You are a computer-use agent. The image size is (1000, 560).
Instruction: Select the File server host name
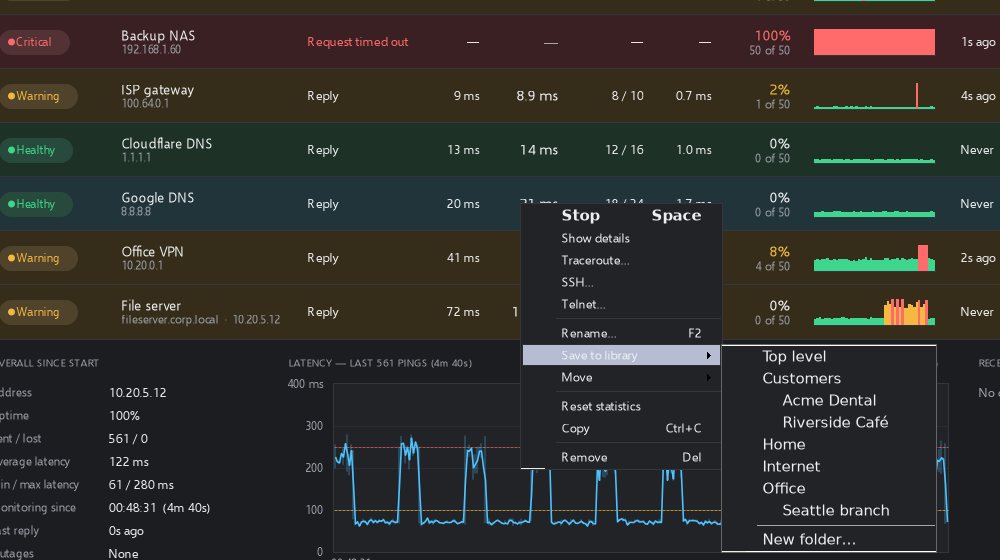click(151, 306)
